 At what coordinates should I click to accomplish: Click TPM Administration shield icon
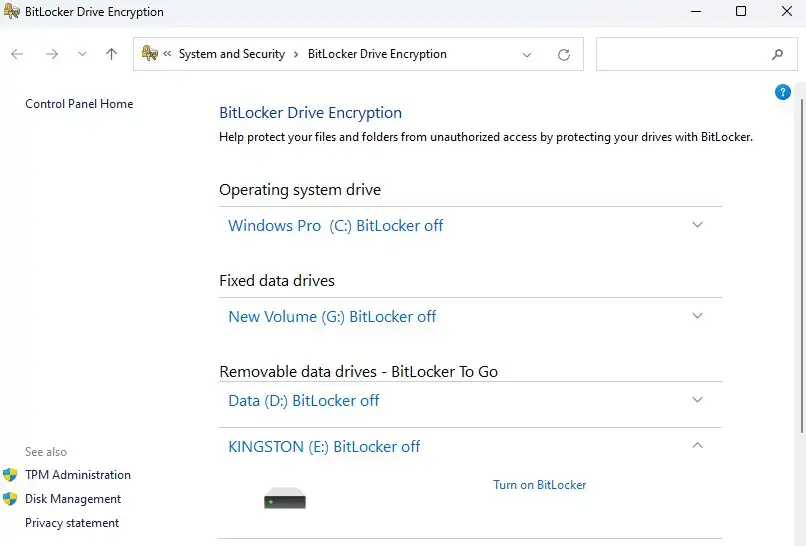pyautogui.click(x=10, y=475)
